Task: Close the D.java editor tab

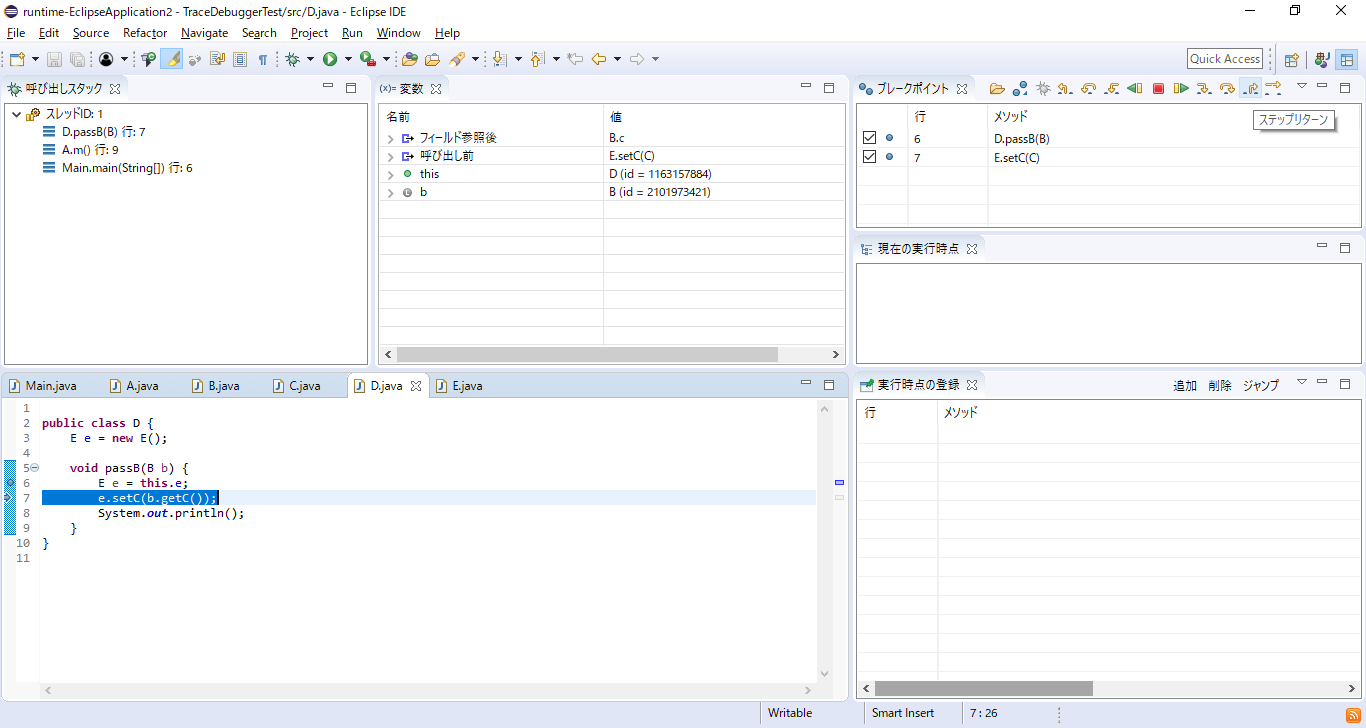Action: tap(416, 386)
